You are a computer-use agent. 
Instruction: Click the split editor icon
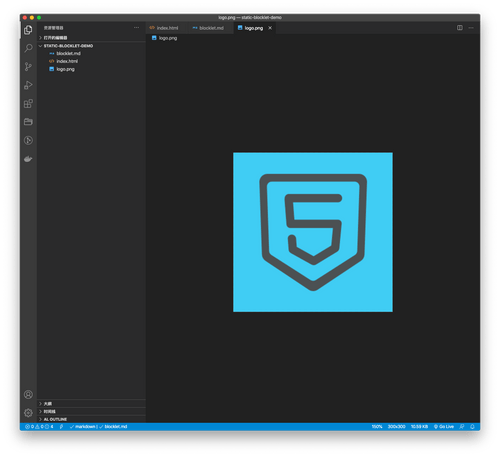click(460, 28)
